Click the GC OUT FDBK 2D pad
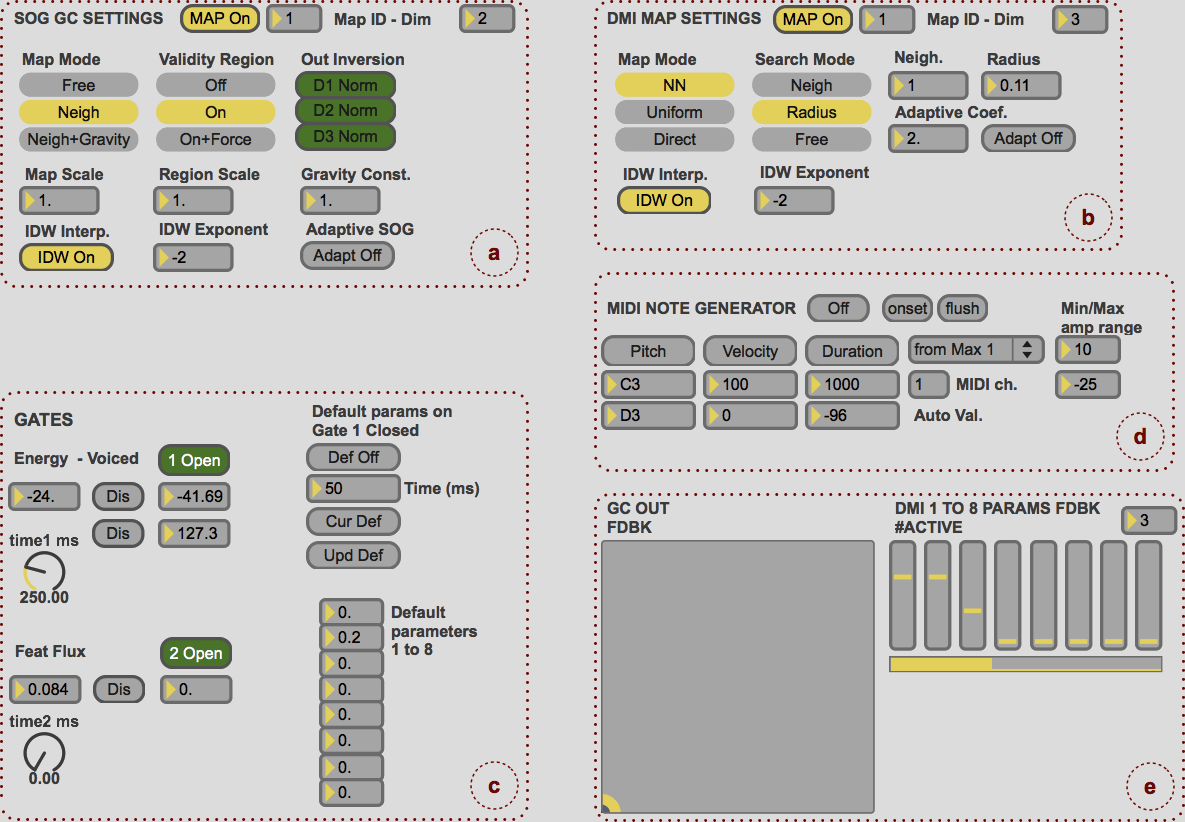This screenshot has width=1185, height=822. coord(738,677)
